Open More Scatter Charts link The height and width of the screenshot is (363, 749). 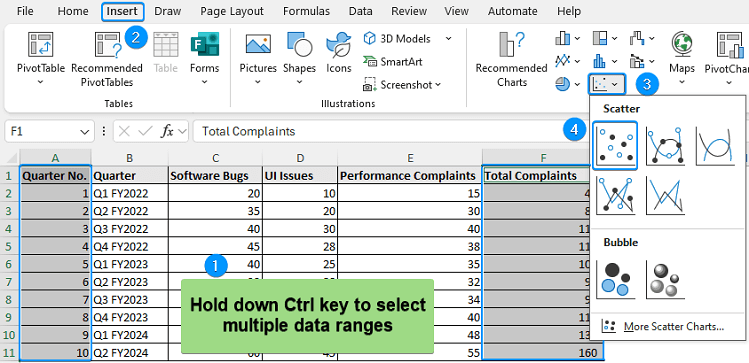tap(674, 327)
